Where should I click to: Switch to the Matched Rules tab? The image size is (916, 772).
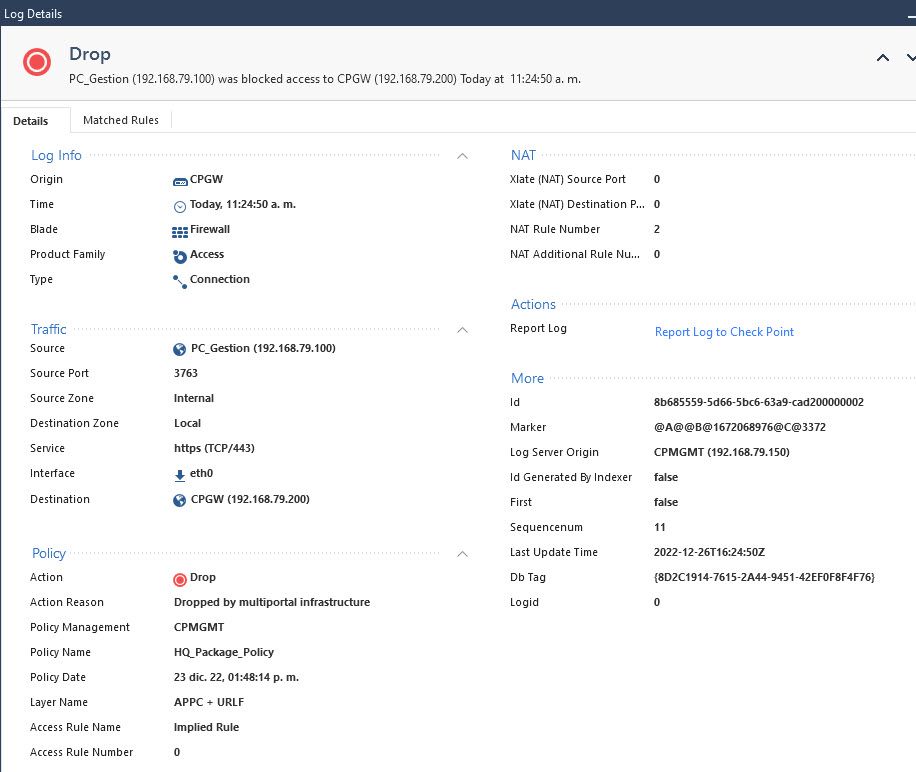coord(121,120)
